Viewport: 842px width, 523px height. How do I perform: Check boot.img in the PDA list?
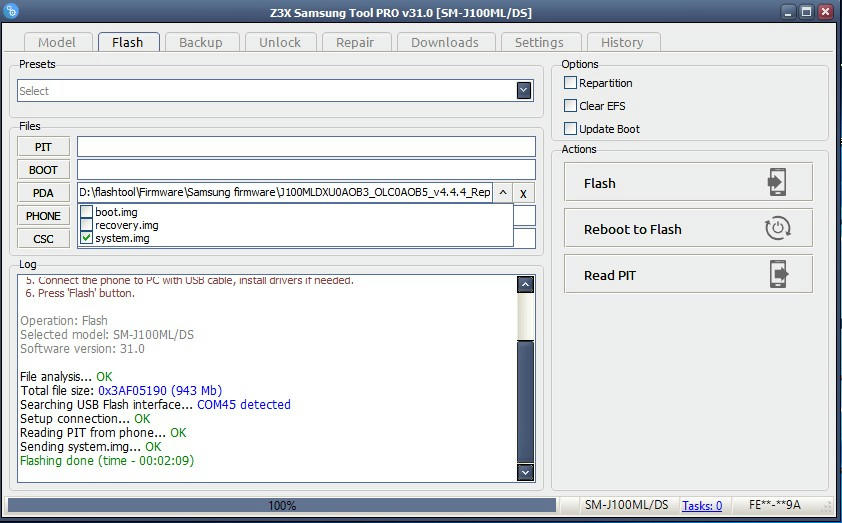click(x=86, y=212)
